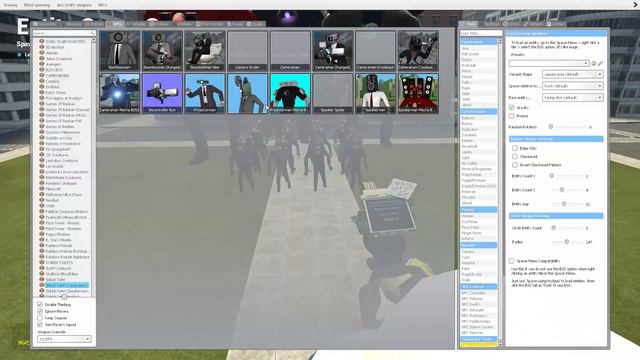Click the NPC category list scrollbar

(93, 167)
